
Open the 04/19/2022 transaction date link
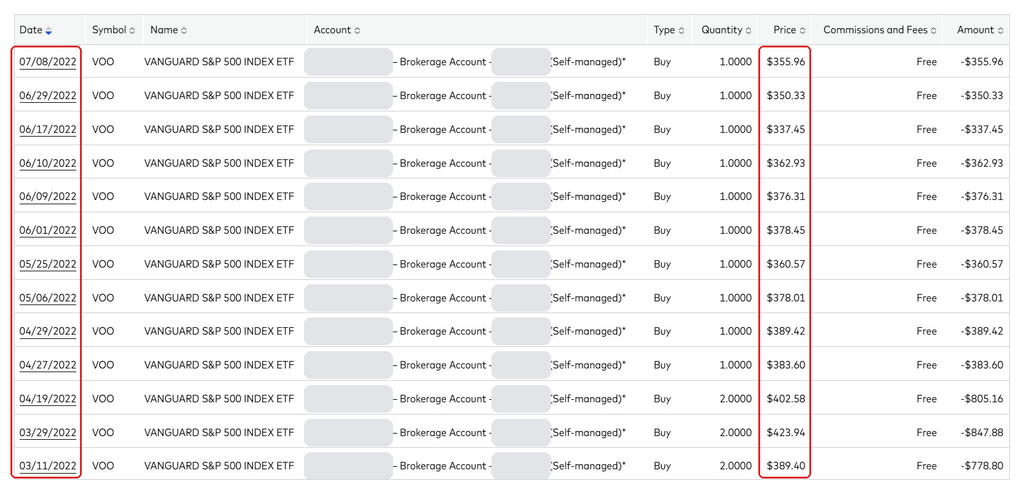(48, 399)
